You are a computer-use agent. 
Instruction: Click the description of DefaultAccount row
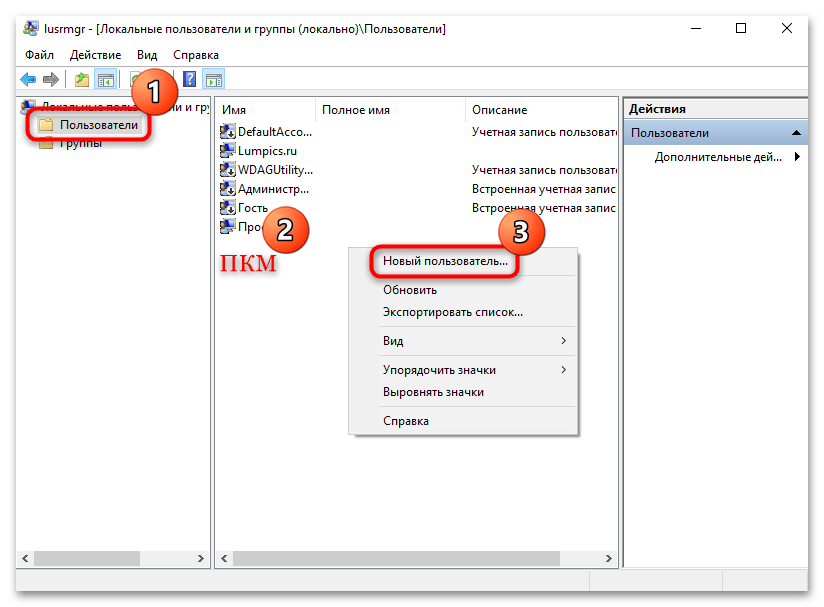point(544,132)
